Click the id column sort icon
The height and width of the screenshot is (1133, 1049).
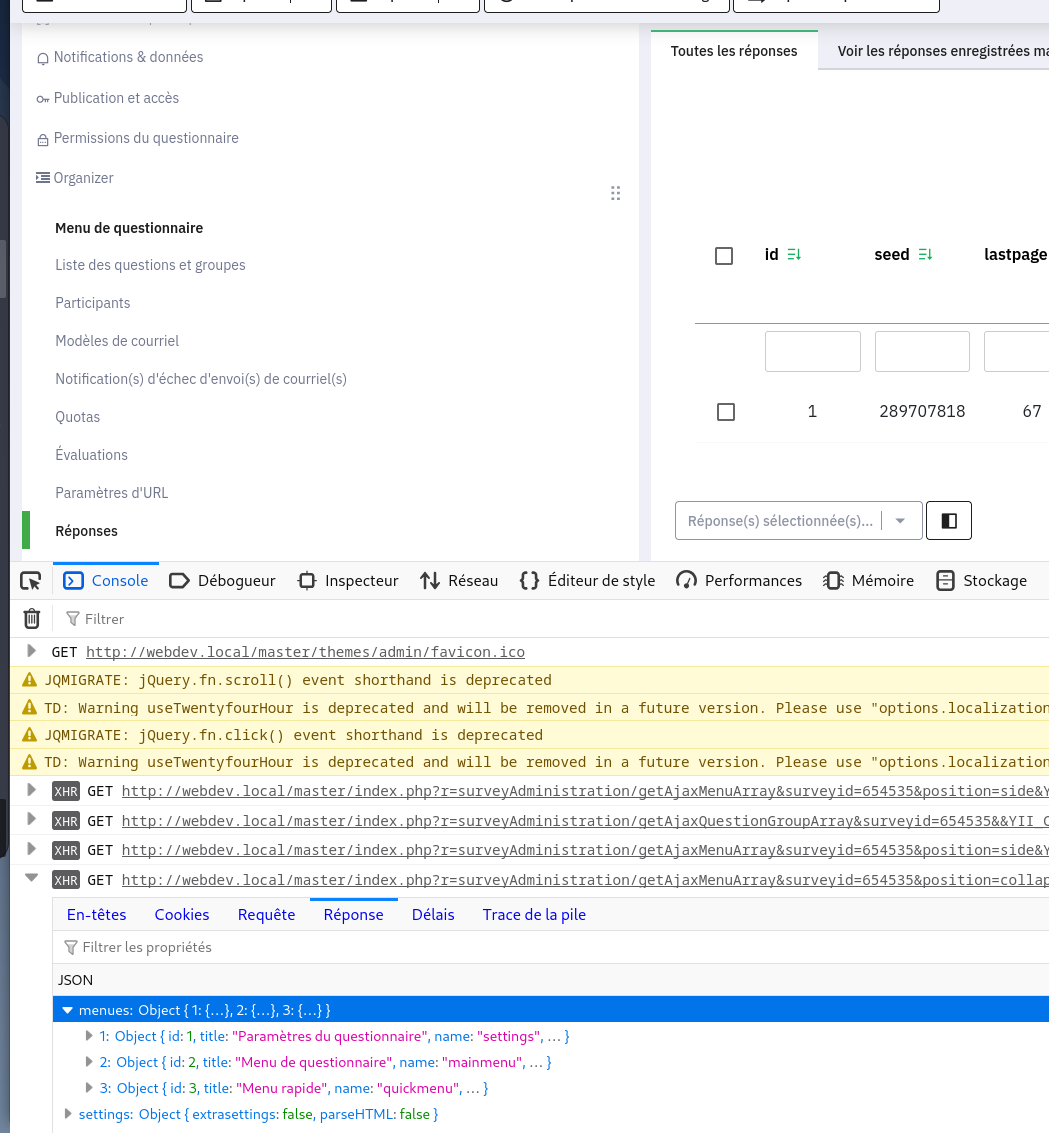point(794,255)
